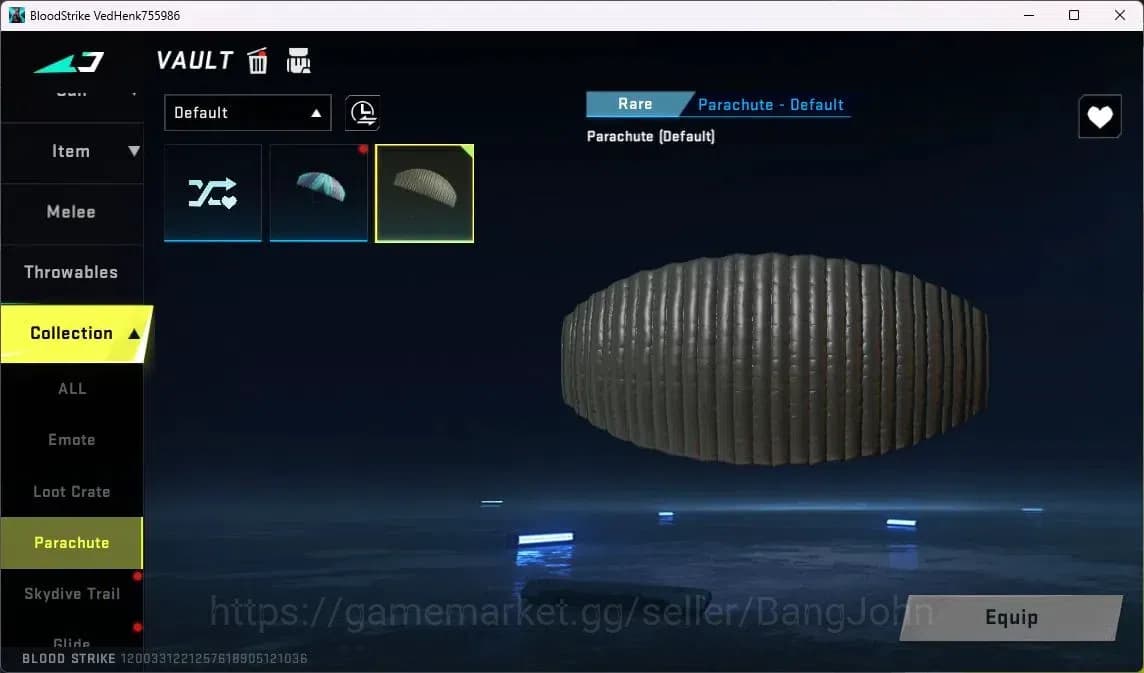Click the large parachute 3D preview
The width and height of the screenshot is (1144, 673).
click(775, 359)
